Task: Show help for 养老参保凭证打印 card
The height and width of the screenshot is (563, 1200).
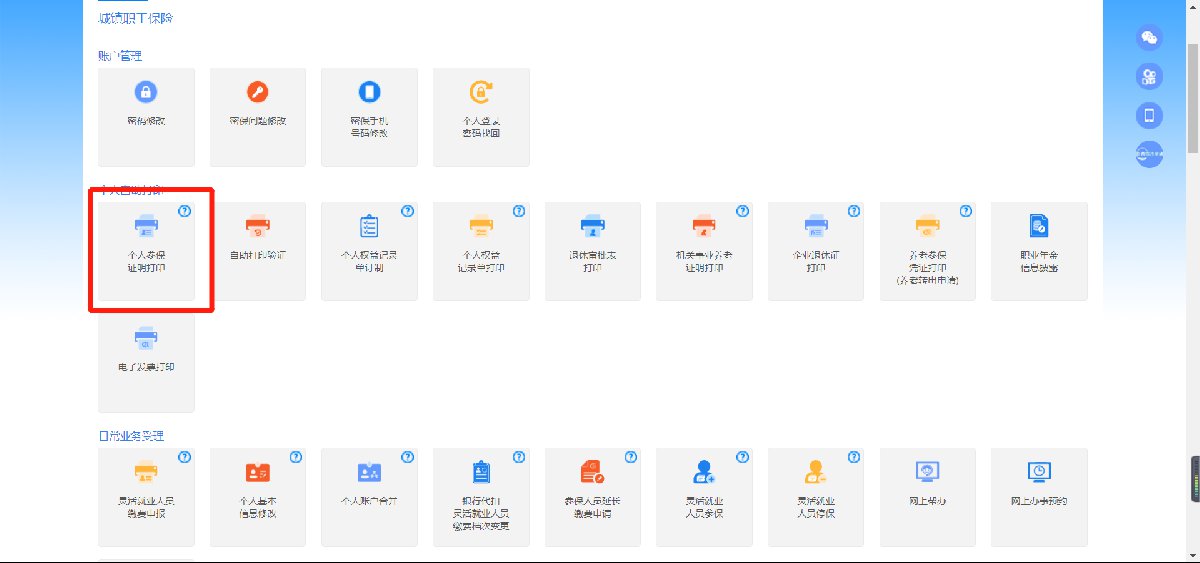Action: [x=966, y=211]
